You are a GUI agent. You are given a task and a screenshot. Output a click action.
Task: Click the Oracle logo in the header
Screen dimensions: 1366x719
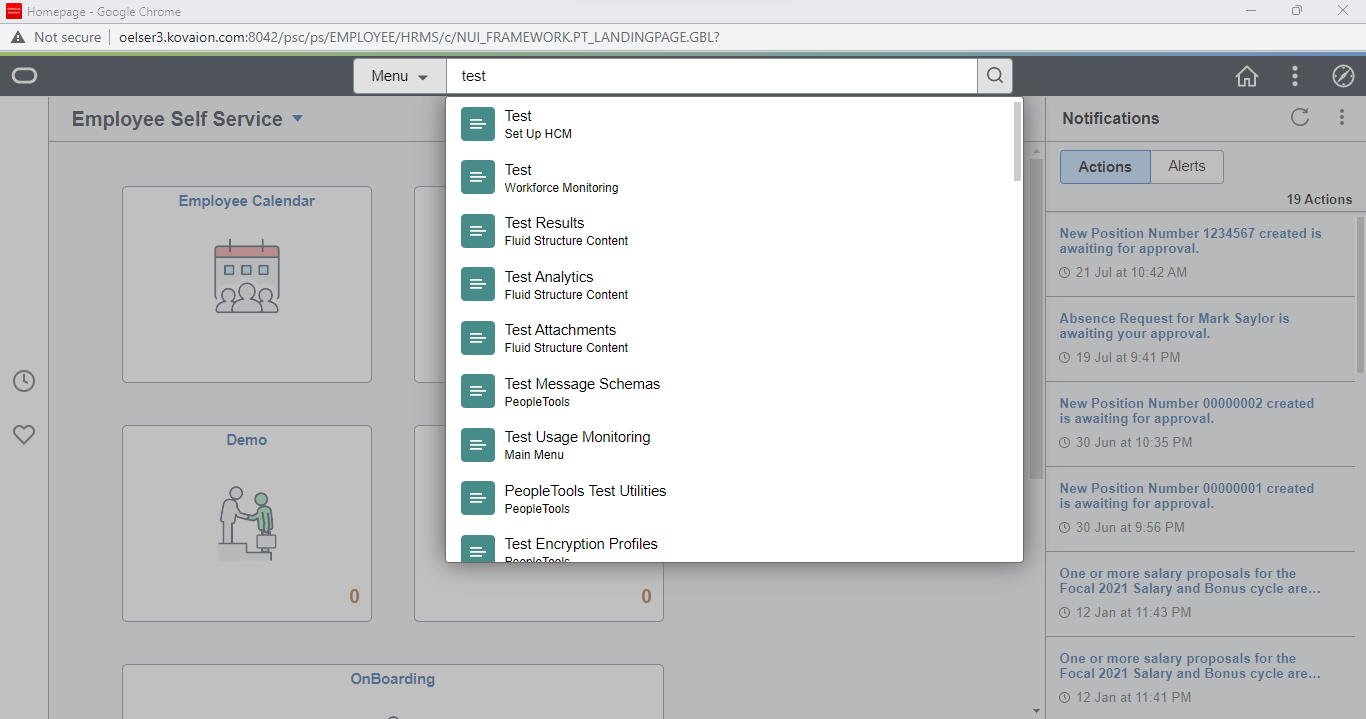tap(24, 75)
